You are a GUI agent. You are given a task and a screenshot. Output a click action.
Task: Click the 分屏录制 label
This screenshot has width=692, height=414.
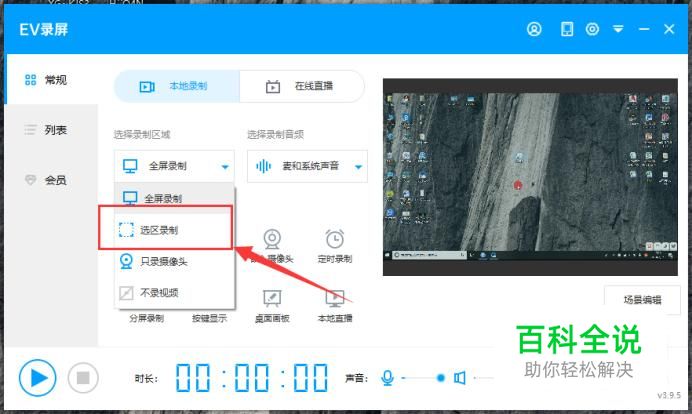(x=147, y=318)
